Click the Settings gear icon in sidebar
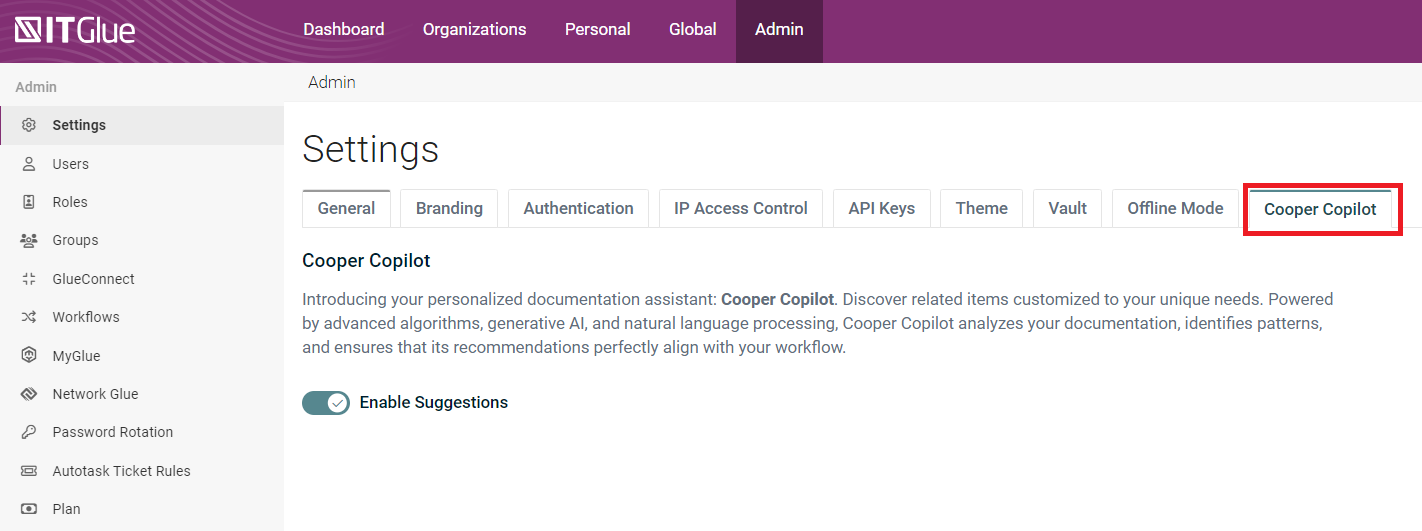 tap(29, 125)
